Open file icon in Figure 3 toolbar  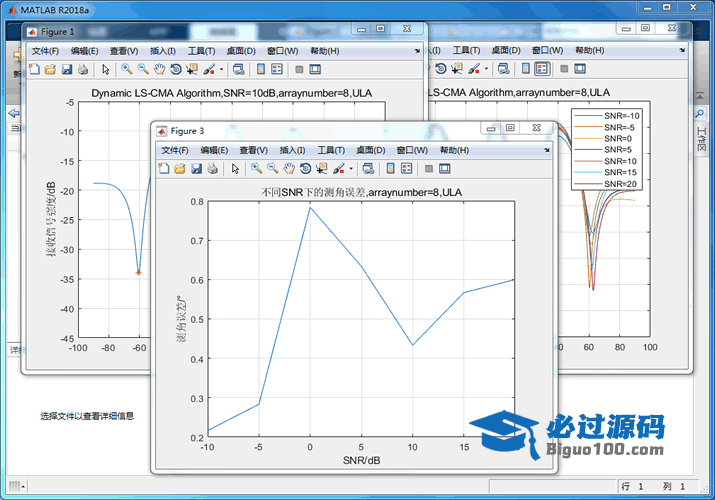(x=180, y=169)
